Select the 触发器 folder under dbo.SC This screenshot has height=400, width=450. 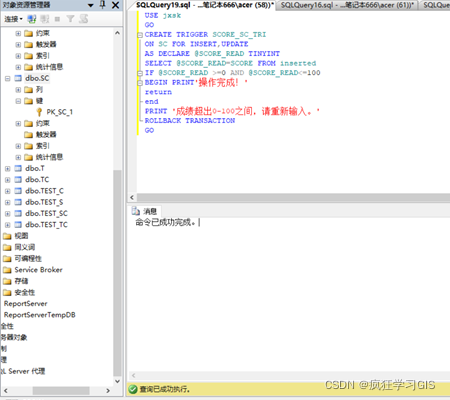pyautogui.click(x=40, y=135)
